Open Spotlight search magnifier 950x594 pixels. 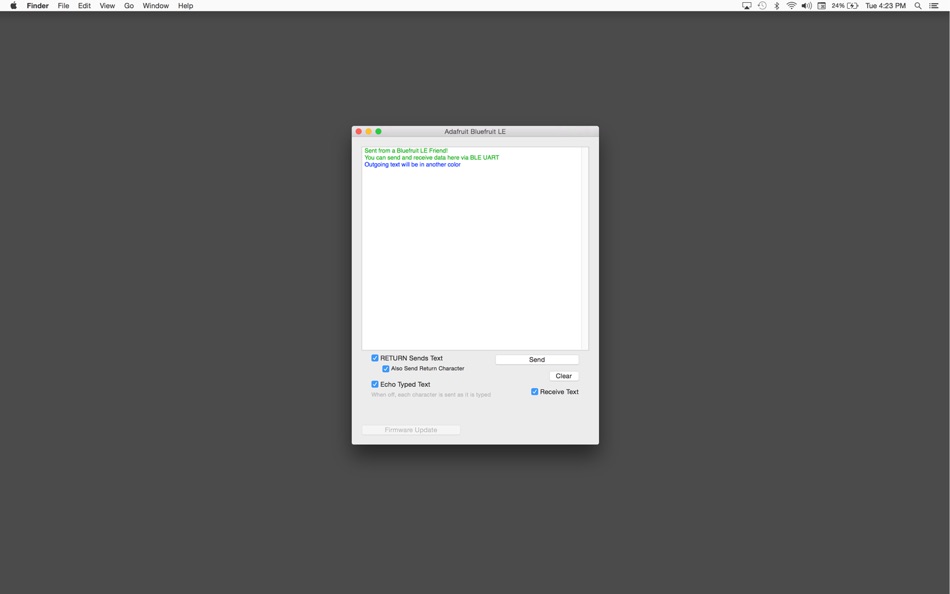pyautogui.click(x=918, y=5)
